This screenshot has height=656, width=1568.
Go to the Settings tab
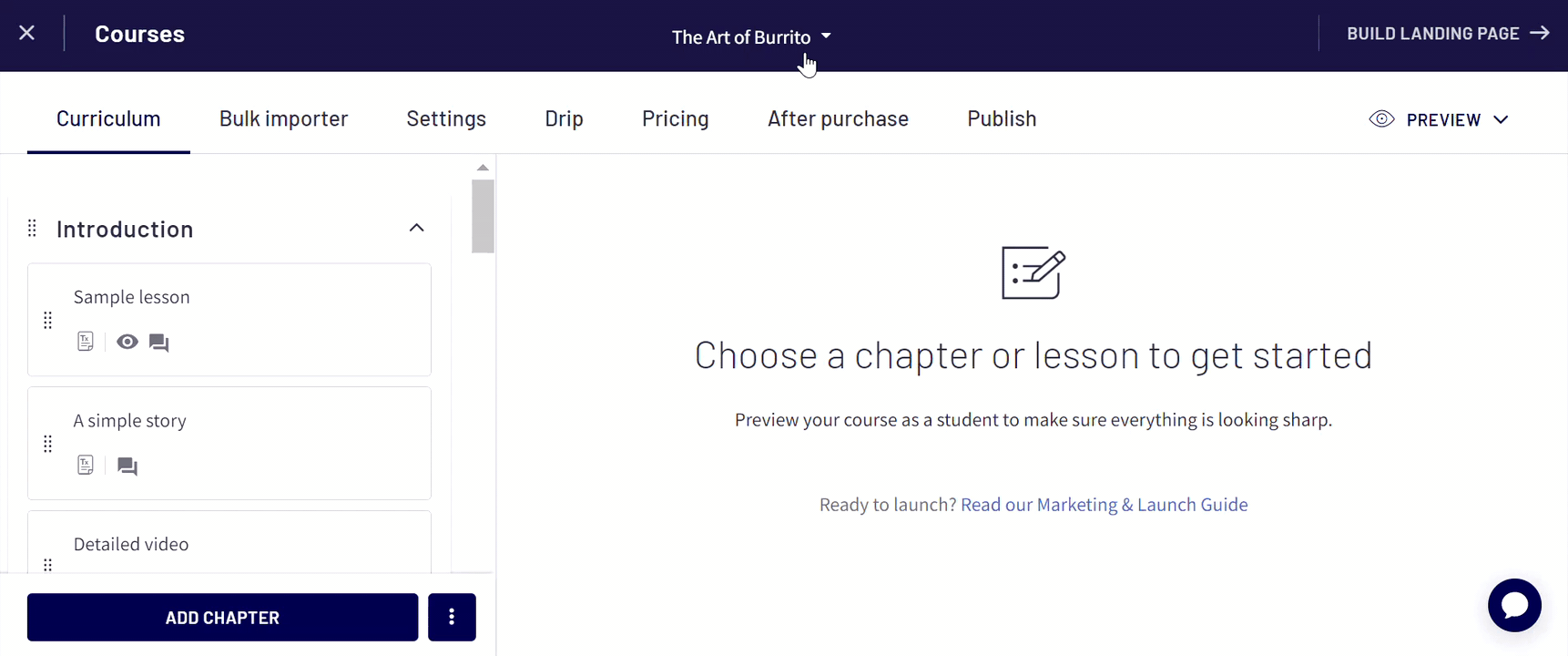pos(446,118)
